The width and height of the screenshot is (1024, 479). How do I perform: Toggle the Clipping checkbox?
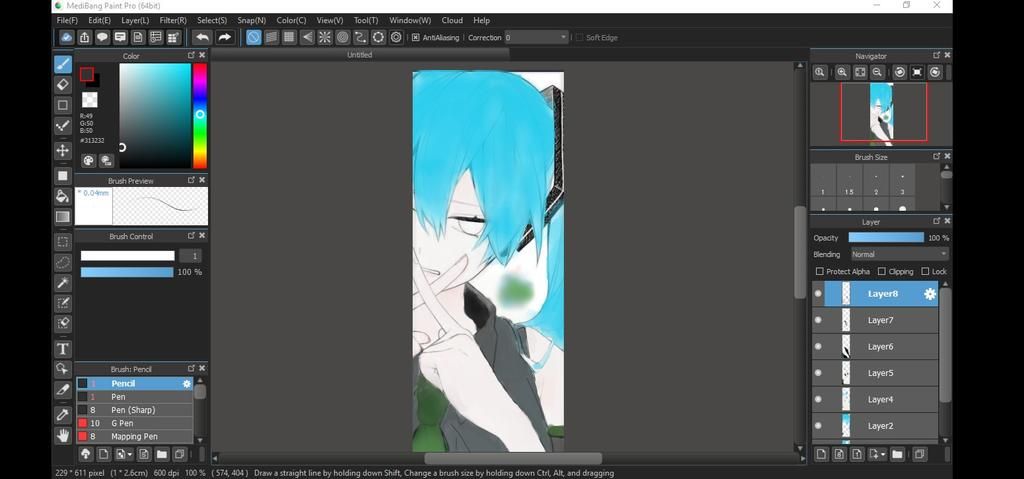[x=882, y=271]
